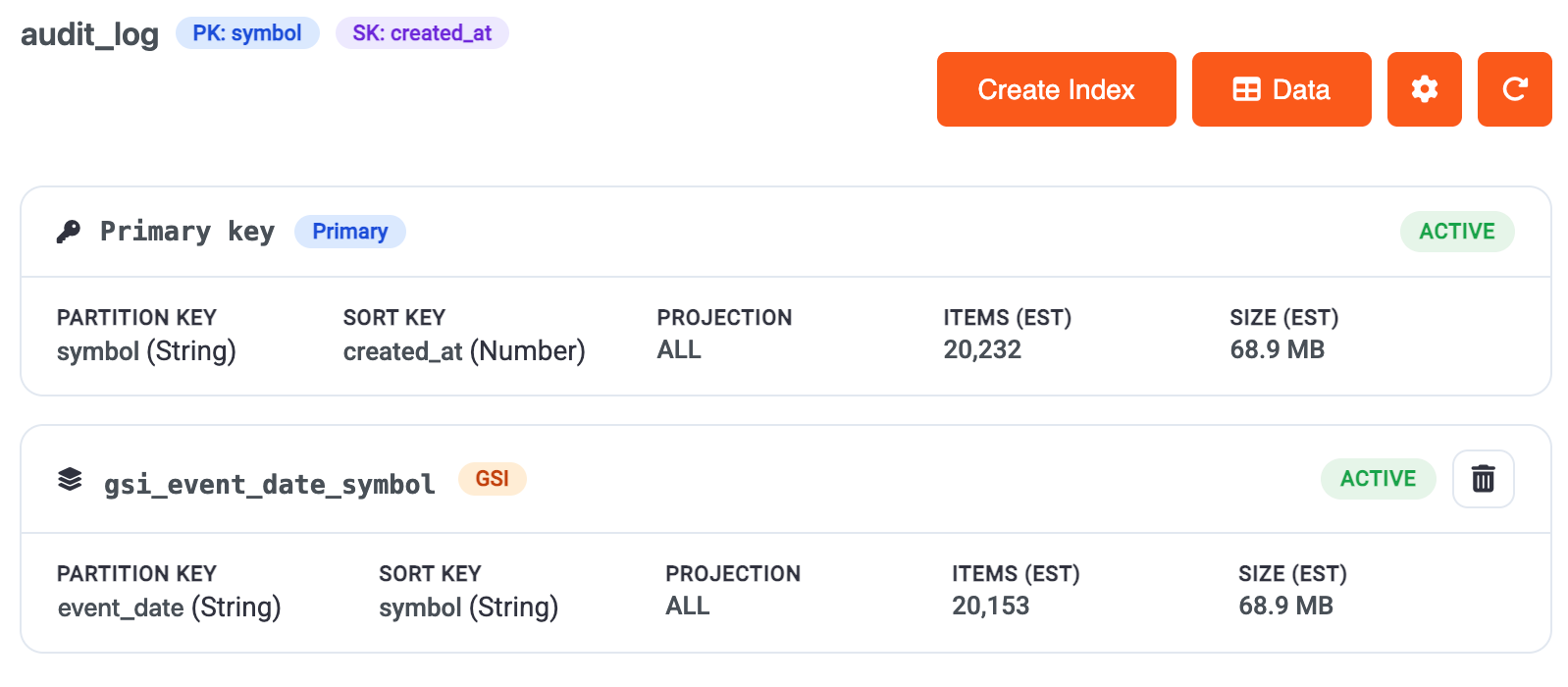
Task: Open the Data view button
Action: (1281, 89)
